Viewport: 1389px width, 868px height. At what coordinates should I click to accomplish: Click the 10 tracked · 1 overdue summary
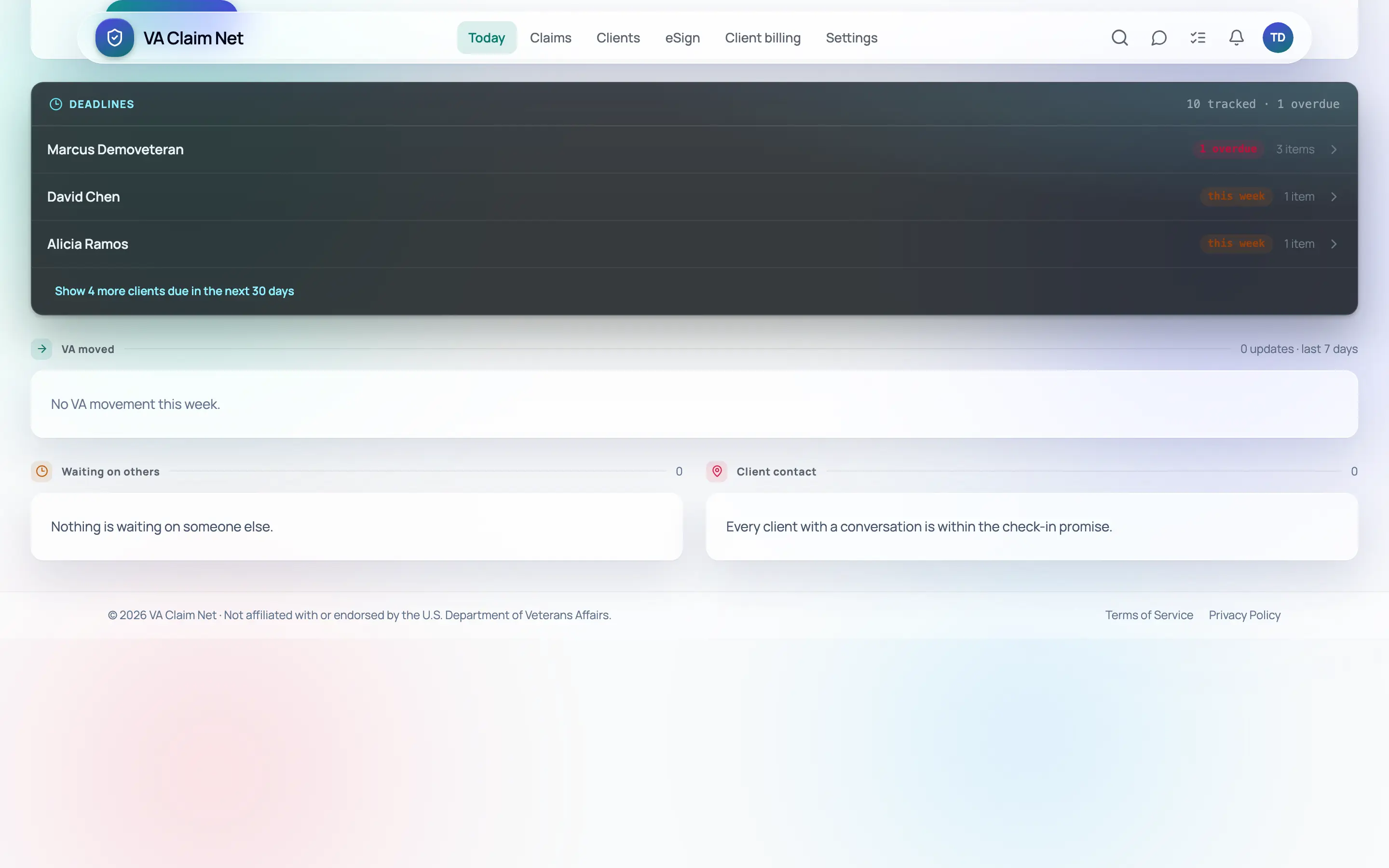[x=1263, y=104]
